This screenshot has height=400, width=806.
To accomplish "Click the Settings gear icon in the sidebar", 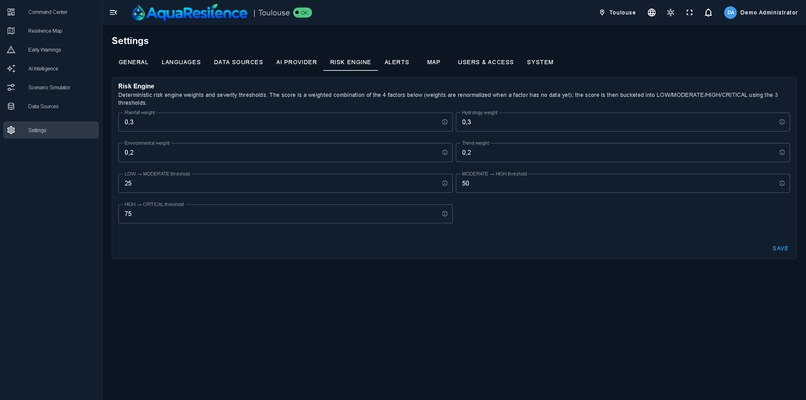I will click(11, 130).
